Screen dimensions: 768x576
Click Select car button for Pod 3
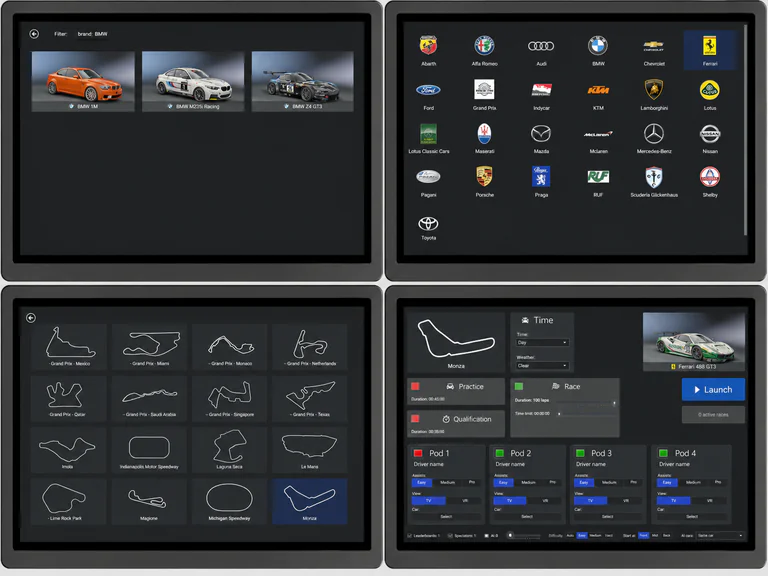click(608, 517)
